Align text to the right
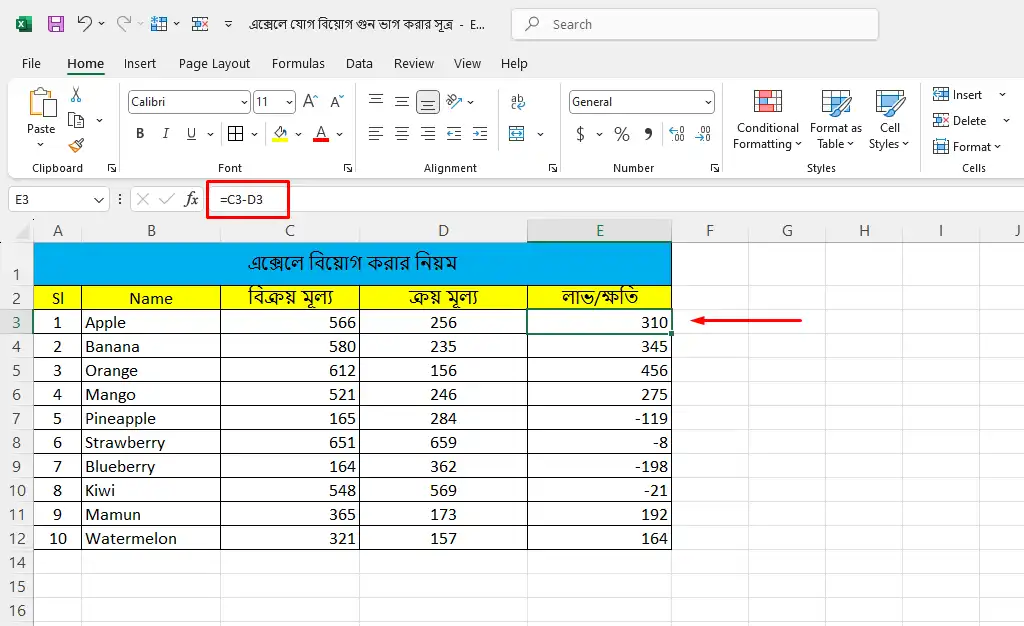The image size is (1024, 626). click(x=428, y=134)
